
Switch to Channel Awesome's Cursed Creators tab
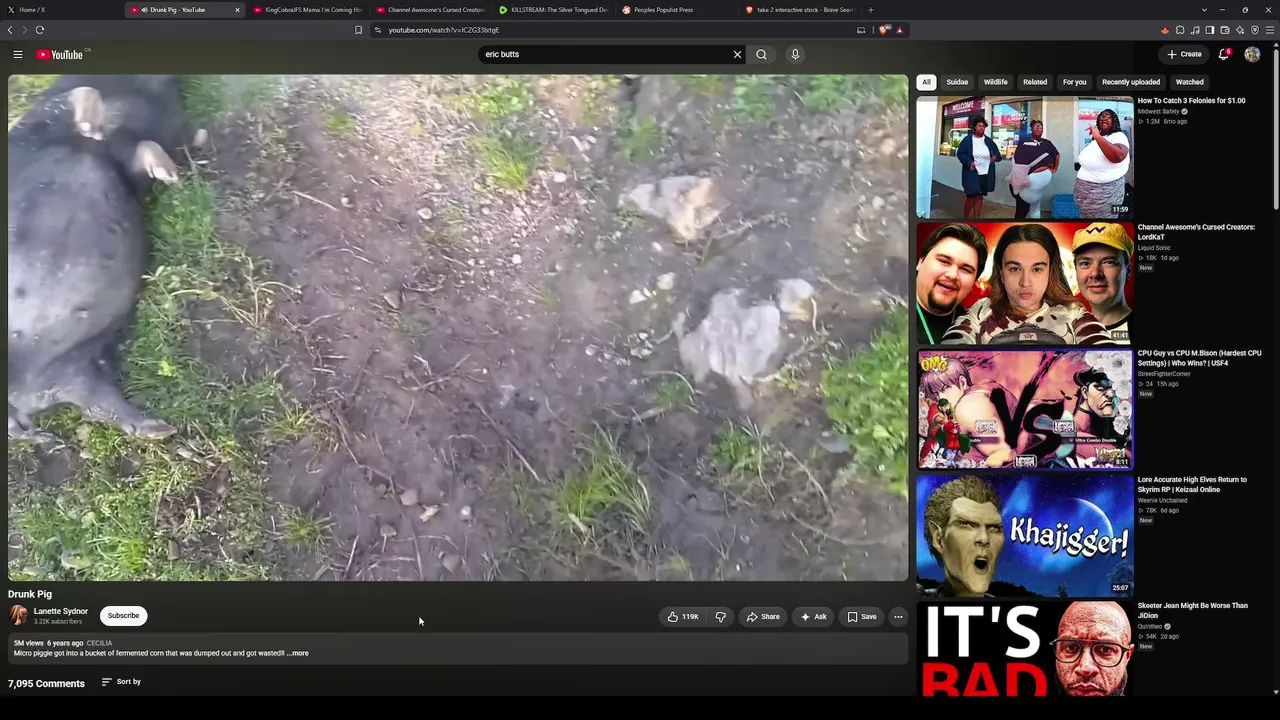431,10
